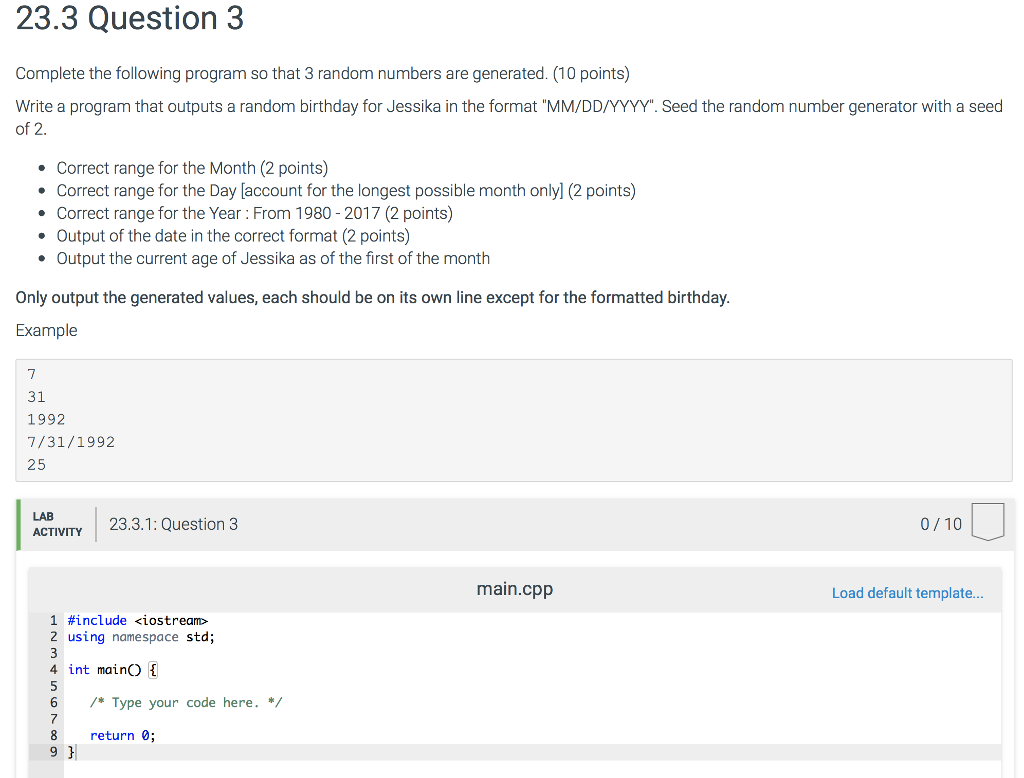Click the 23.3 Question 3 heading

pyautogui.click(x=130, y=19)
